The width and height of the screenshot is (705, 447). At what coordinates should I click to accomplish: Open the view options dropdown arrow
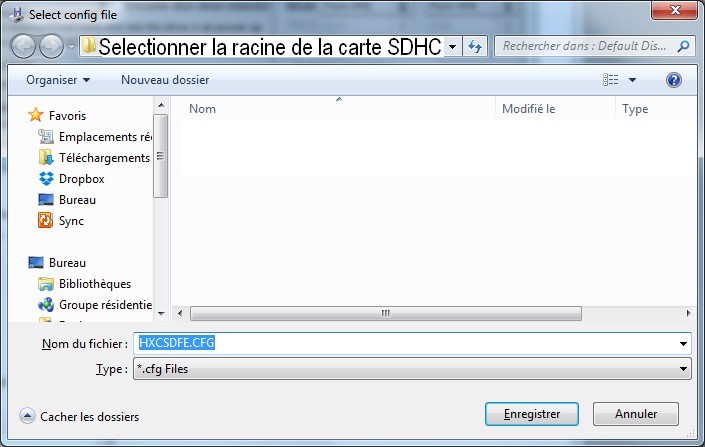[x=632, y=80]
